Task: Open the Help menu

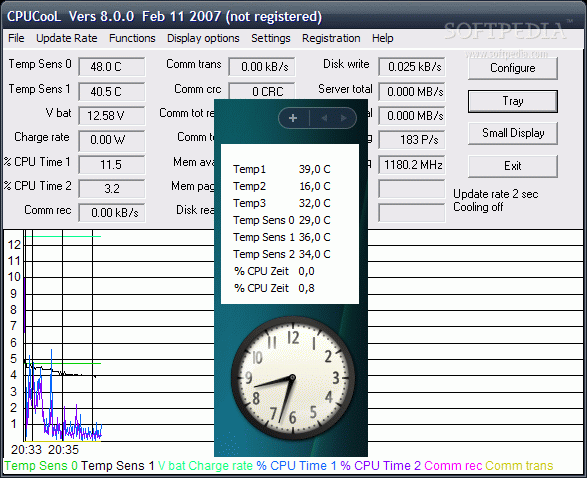Action: coord(383,38)
